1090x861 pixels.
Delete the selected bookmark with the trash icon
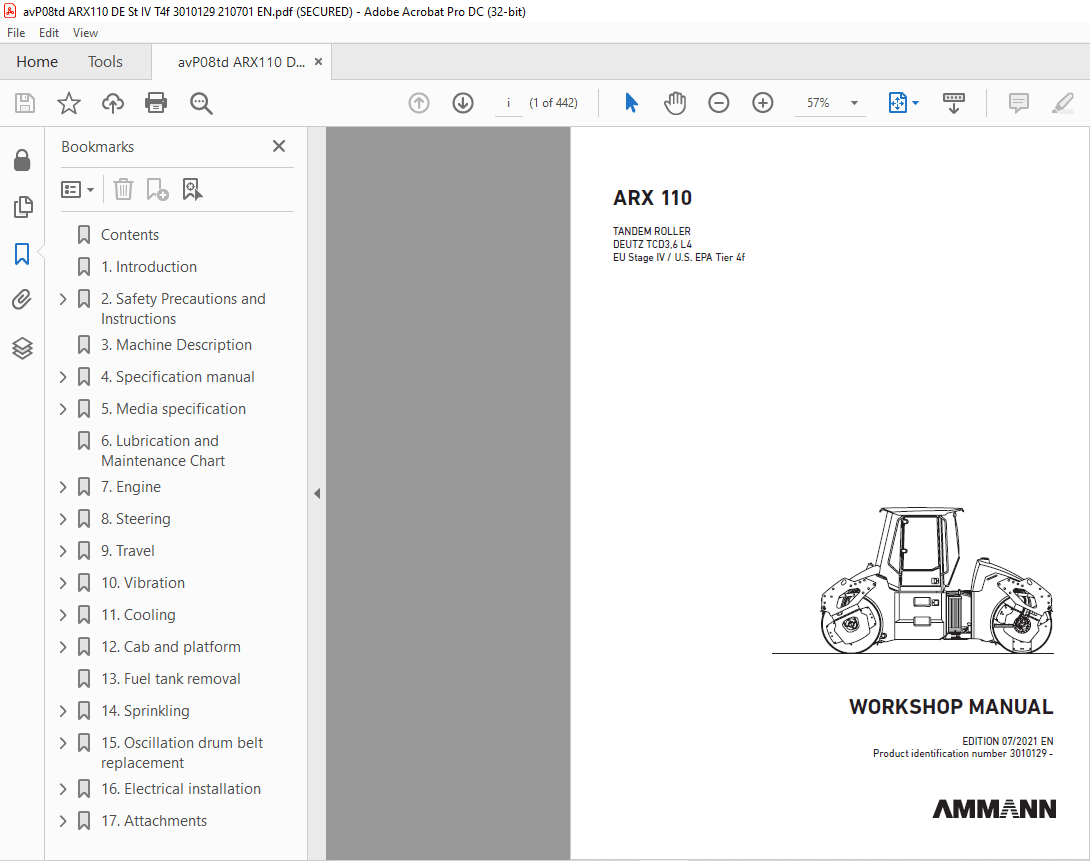click(122, 189)
